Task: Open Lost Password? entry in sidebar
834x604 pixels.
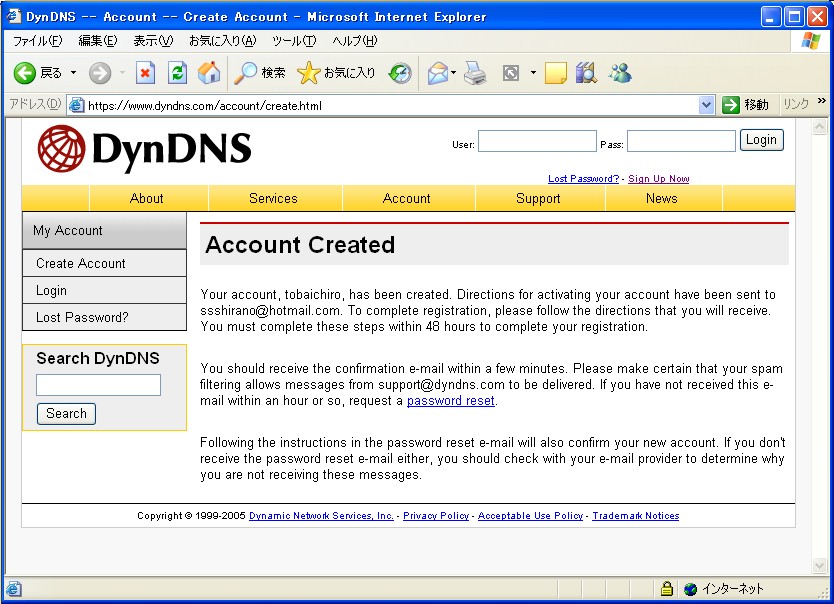Action: coord(104,317)
